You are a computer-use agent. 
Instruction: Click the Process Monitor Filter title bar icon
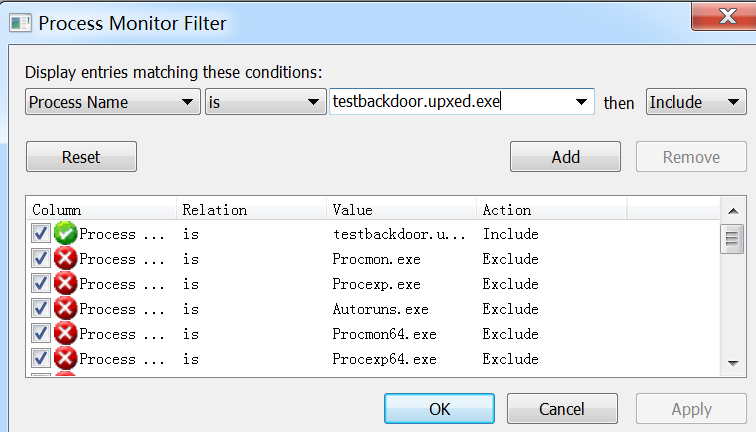pos(20,23)
